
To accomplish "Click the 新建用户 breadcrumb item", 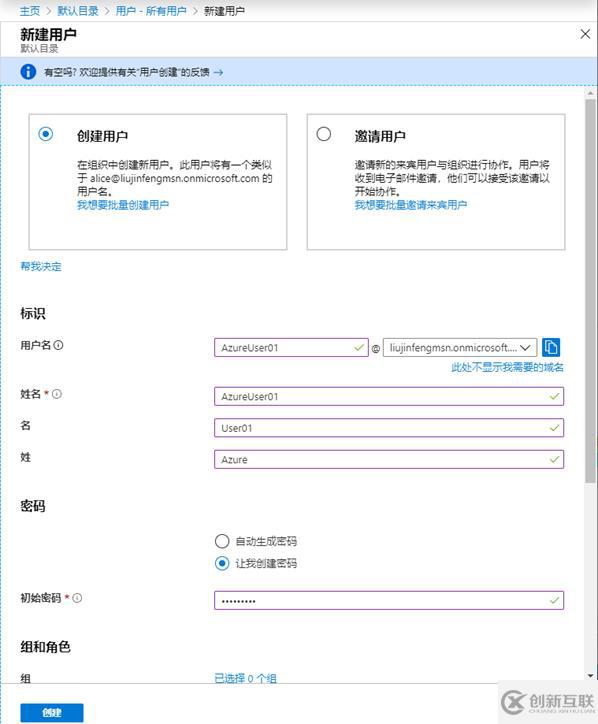I will 224,11.
